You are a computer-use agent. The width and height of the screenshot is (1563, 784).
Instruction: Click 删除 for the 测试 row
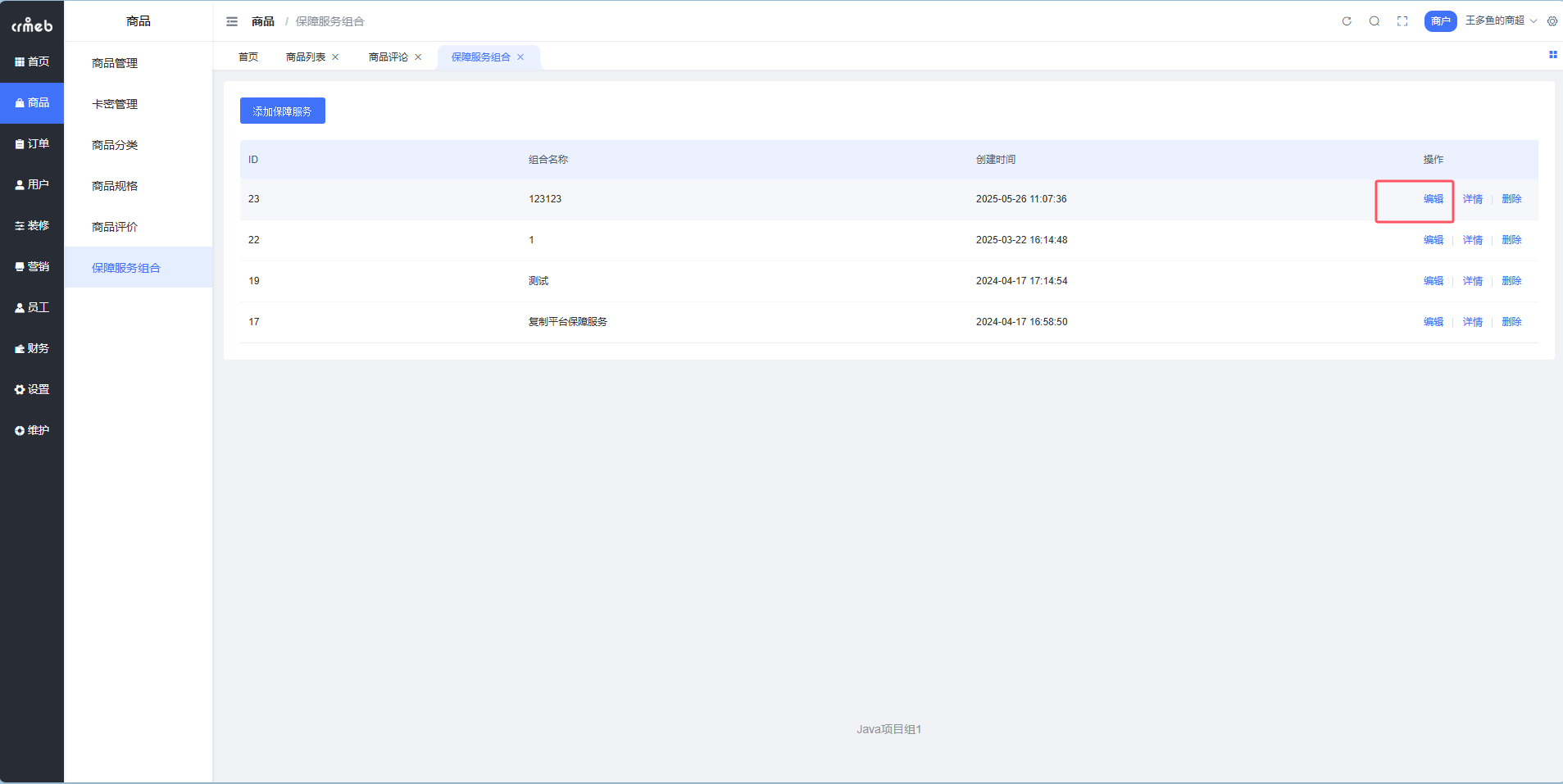[1511, 281]
